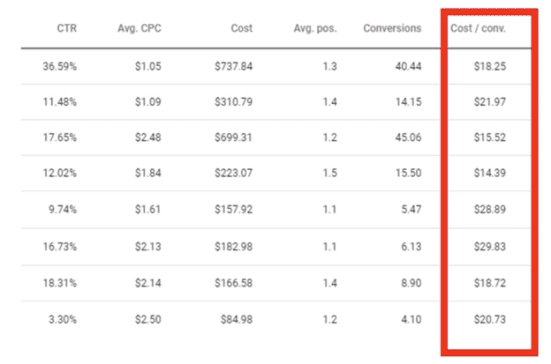This screenshot has width=551, height=364.
Task: Sort by the CTR column header
Action: [67, 28]
